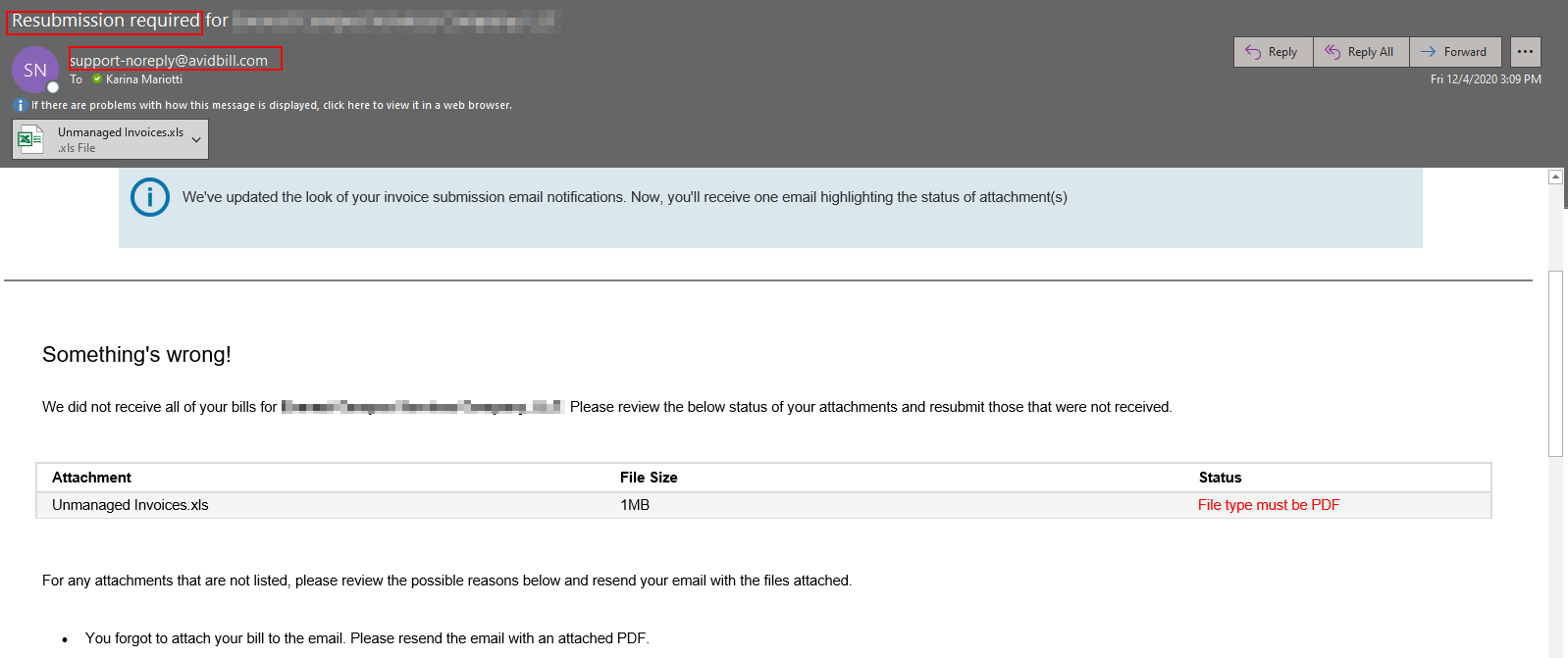1568x658 pixels.
Task: Click the red 'File type must be PDF' status
Action: [x=1268, y=505]
